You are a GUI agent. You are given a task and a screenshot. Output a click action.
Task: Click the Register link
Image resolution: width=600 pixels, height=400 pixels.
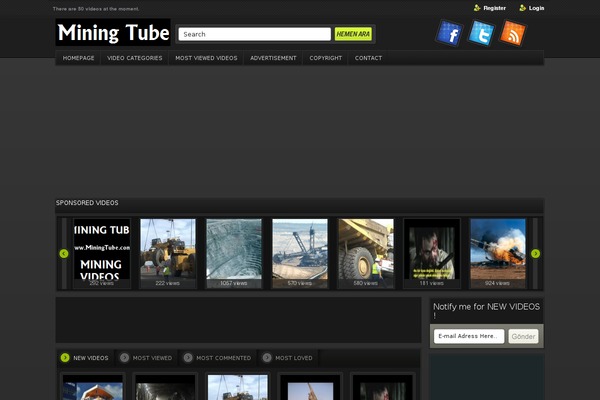494,8
